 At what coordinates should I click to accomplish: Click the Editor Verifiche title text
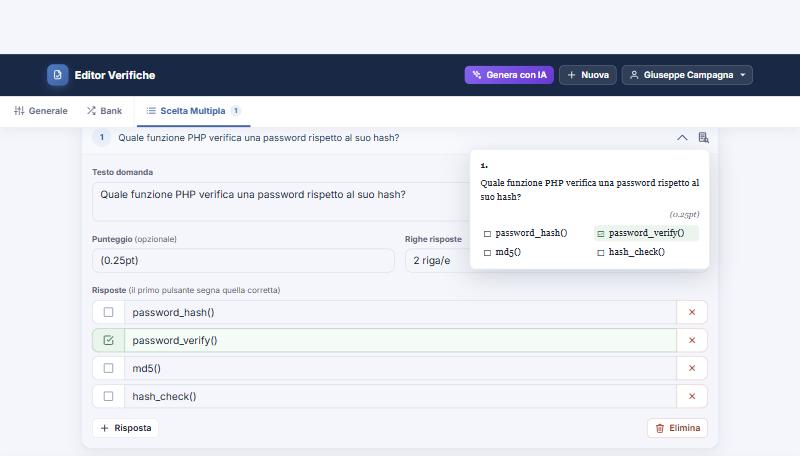pos(115,75)
